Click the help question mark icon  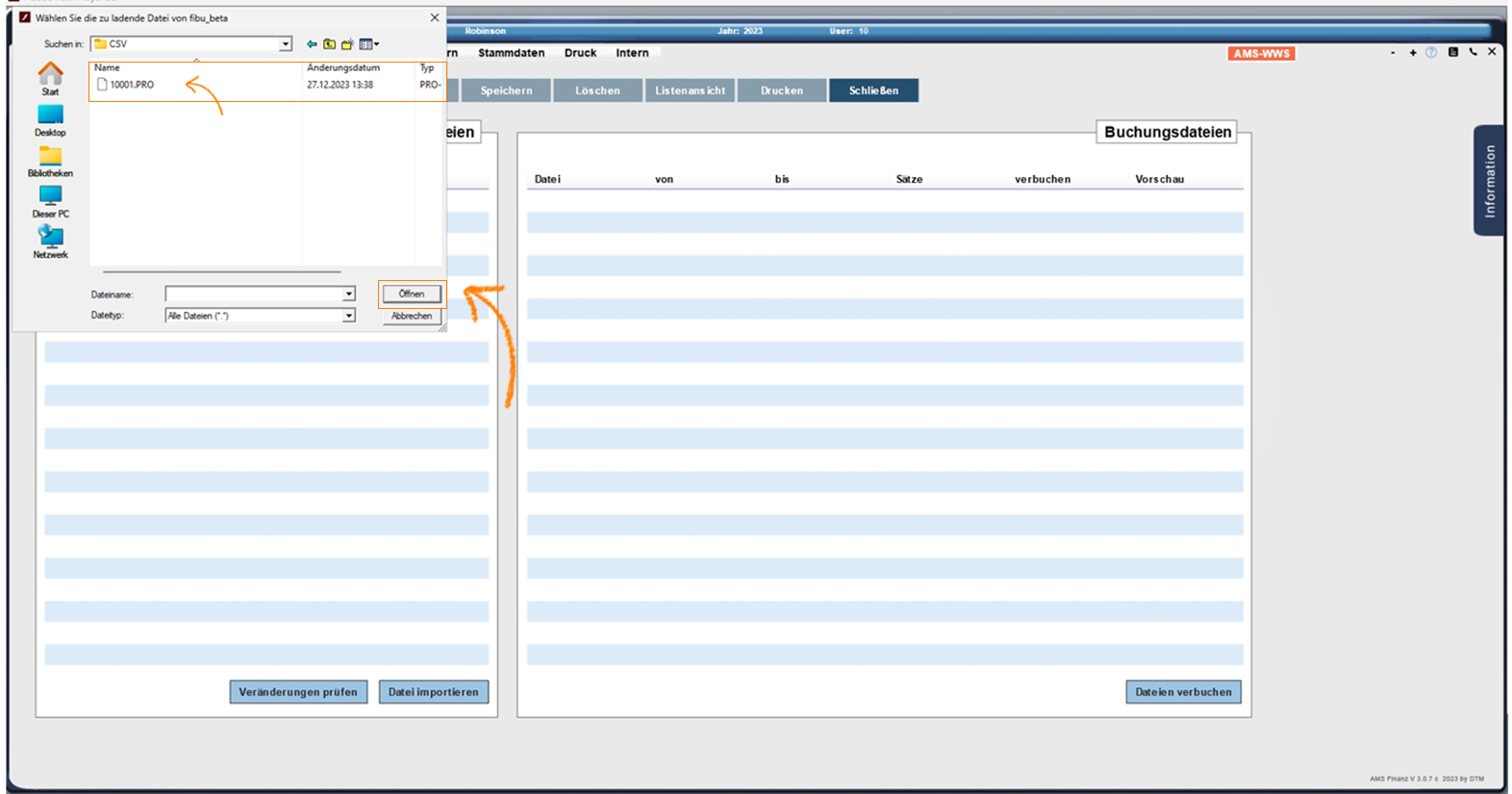click(1431, 53)
